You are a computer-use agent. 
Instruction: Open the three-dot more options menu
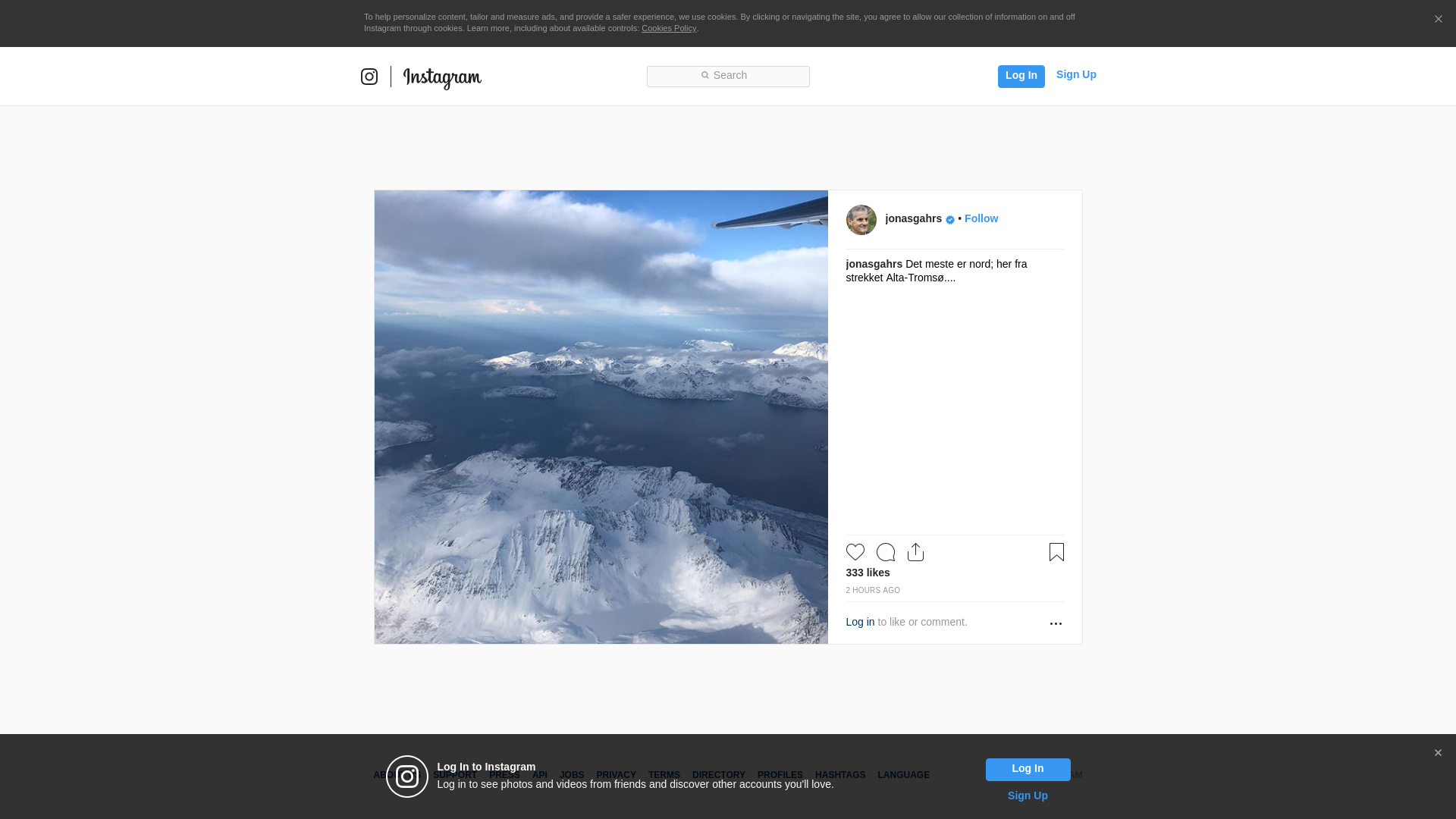point(1056,623)
